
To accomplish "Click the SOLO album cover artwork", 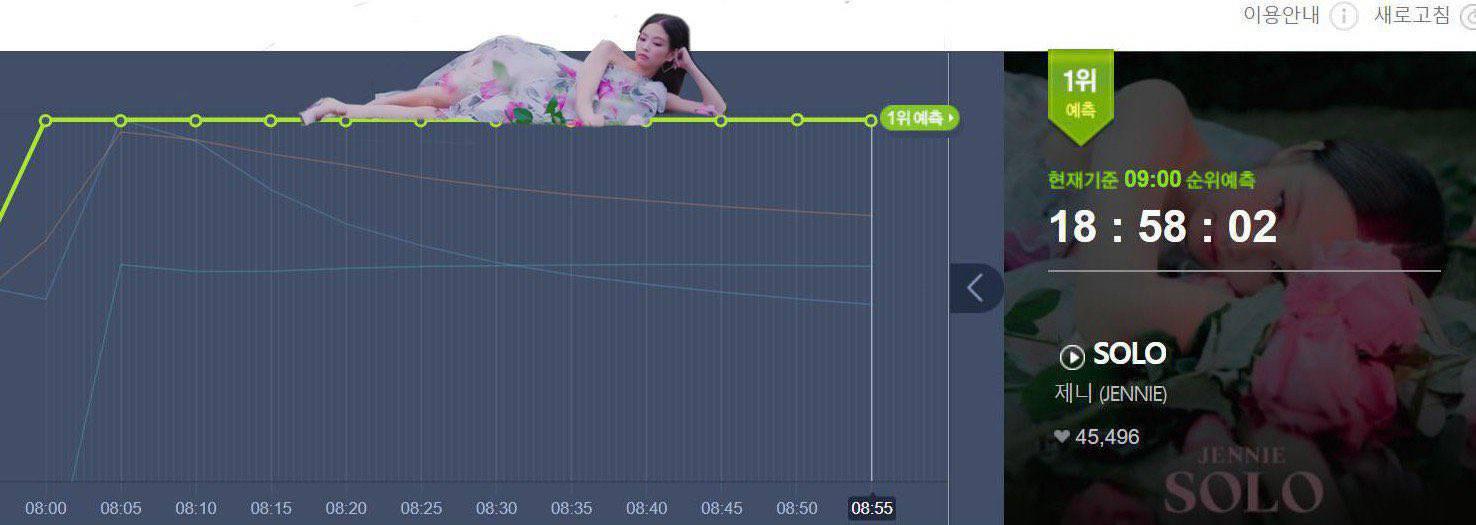I will click(x=1240, y=288).
